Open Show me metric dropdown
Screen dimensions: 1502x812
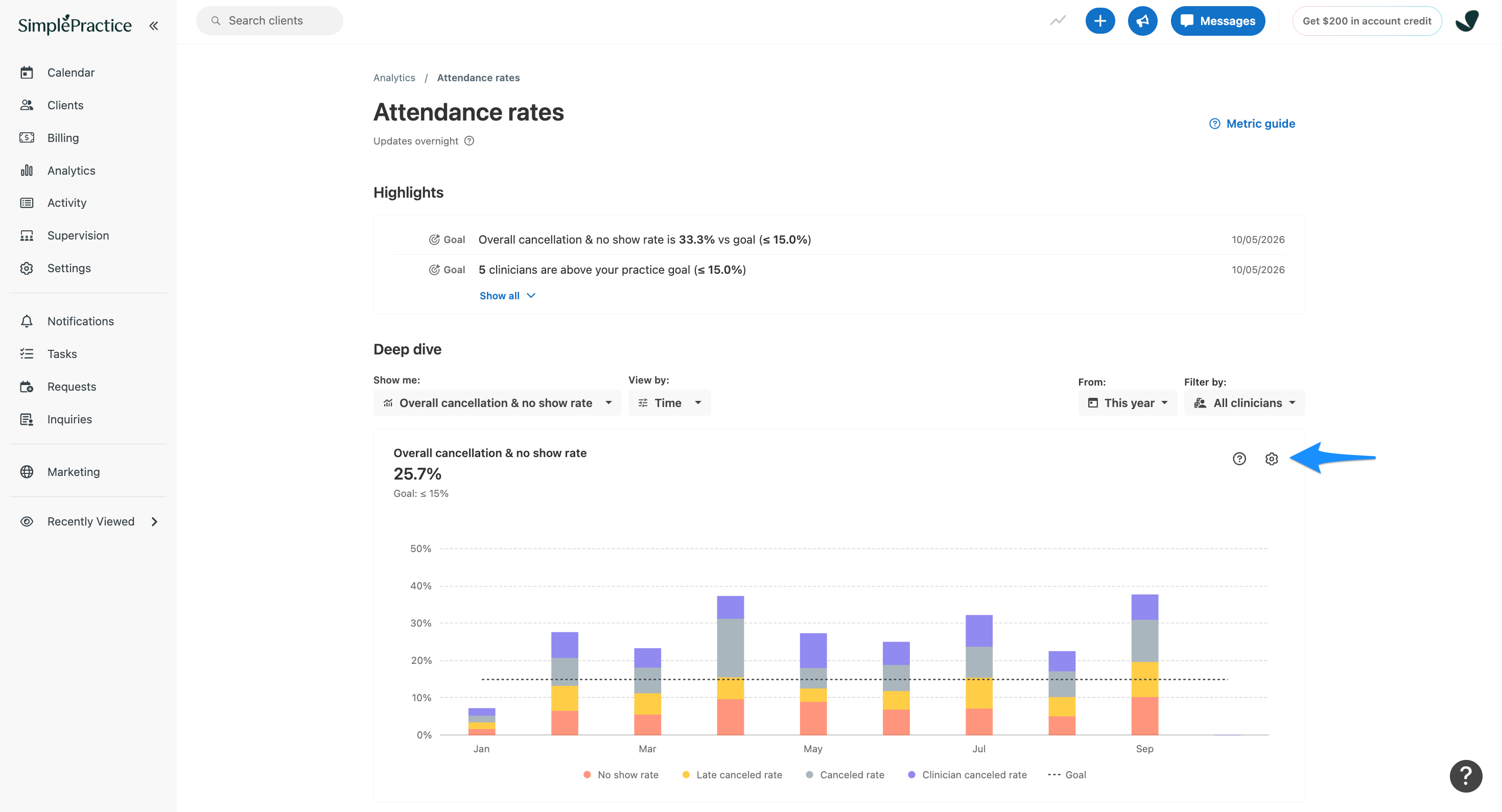tap(498, 403)
